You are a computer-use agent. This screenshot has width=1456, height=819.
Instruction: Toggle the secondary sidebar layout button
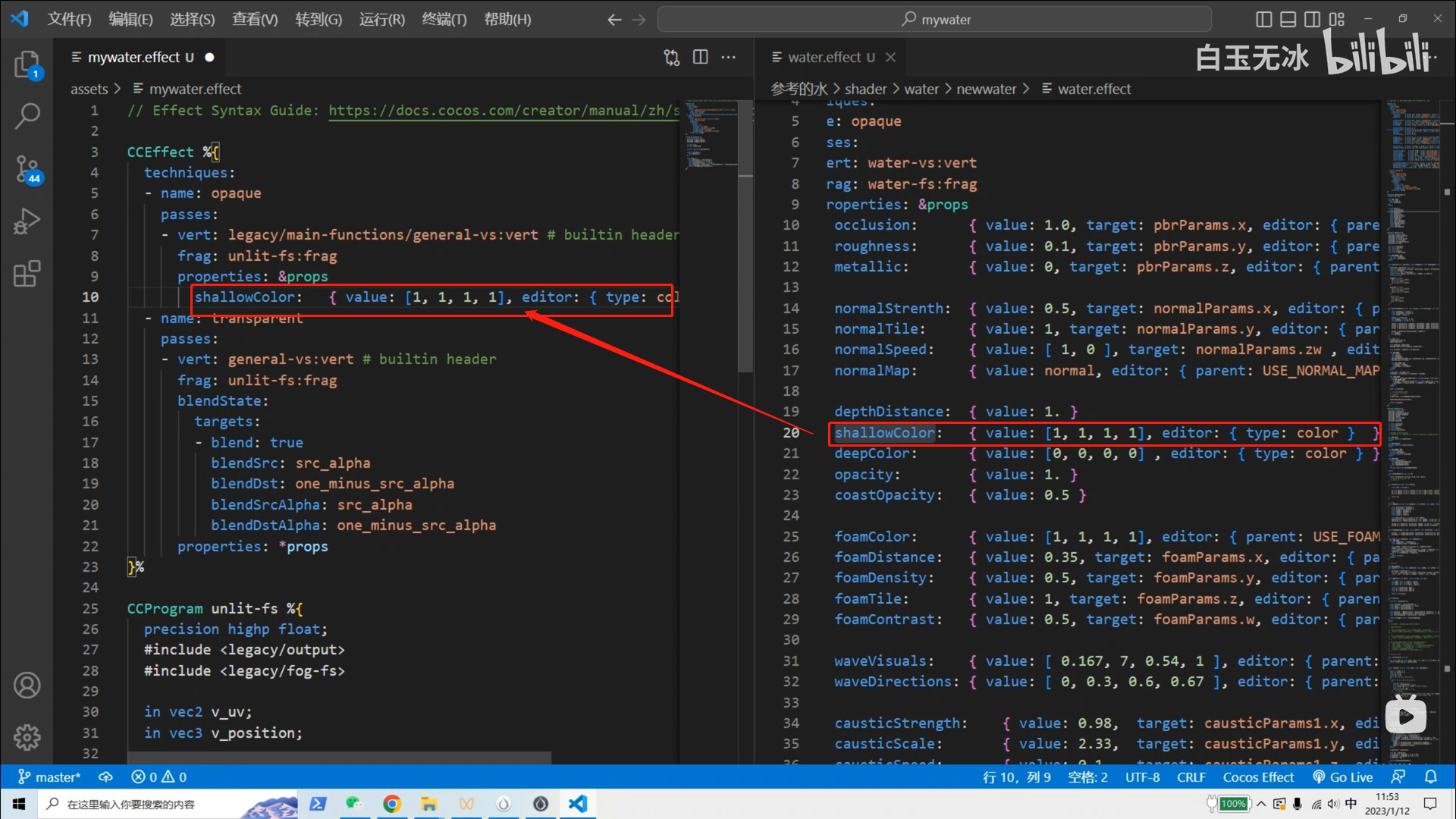coord(1312,19)
